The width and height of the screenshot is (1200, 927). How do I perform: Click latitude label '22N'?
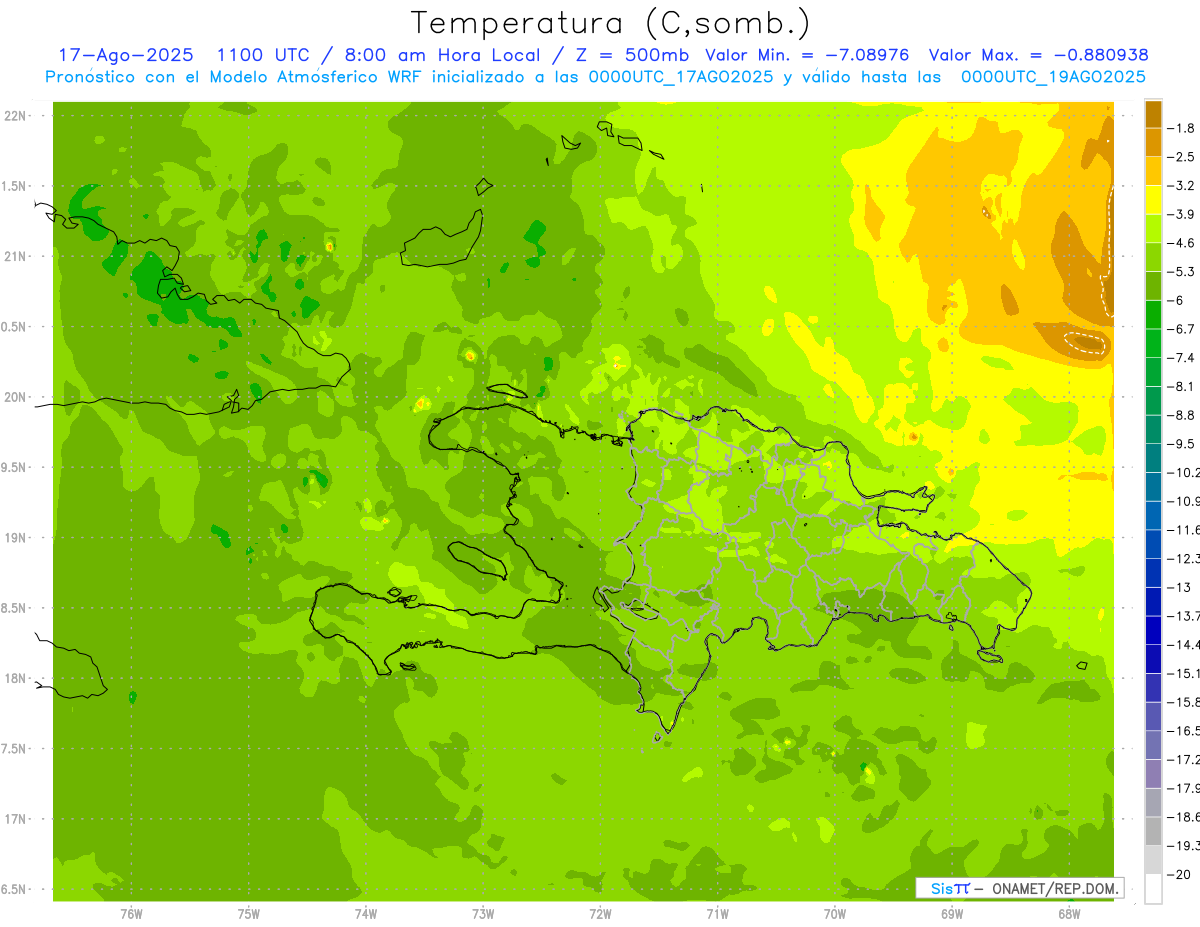click(16, 116)
